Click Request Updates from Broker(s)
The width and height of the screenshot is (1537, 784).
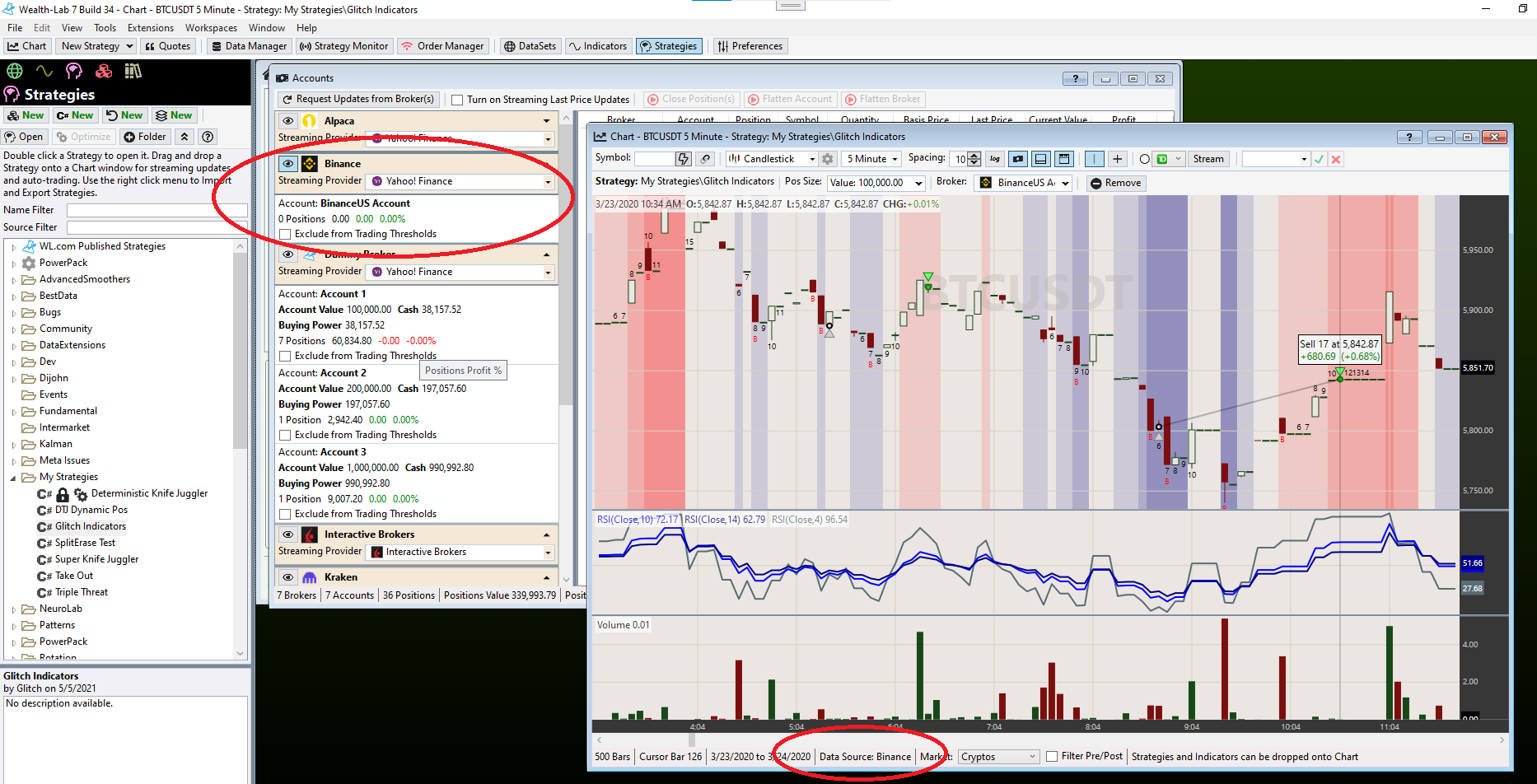point(358,99)
